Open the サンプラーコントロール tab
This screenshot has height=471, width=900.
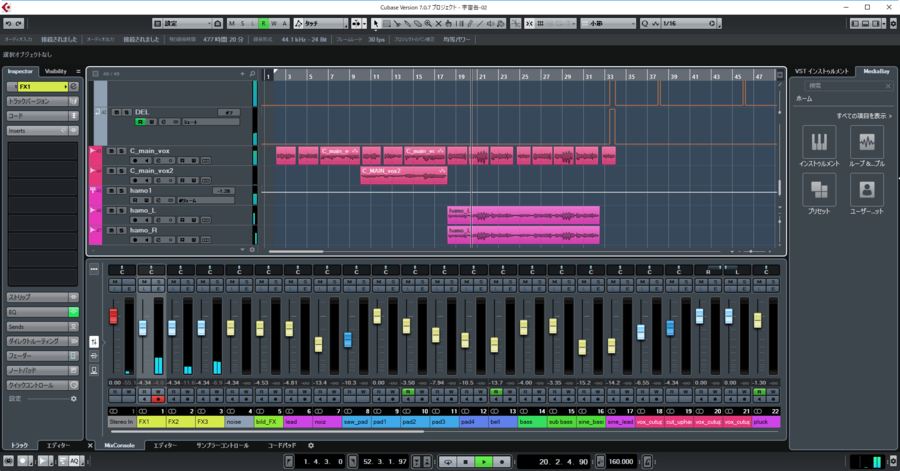point(223,445)
